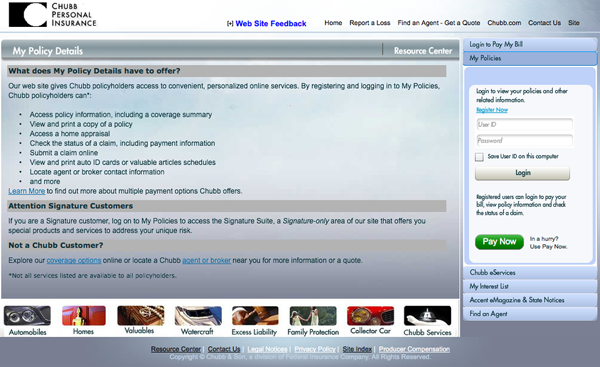The width and height of the screenshot is (600, 367).
Task: Open Contact Us in top navigation
Action: tap(544, 23)
